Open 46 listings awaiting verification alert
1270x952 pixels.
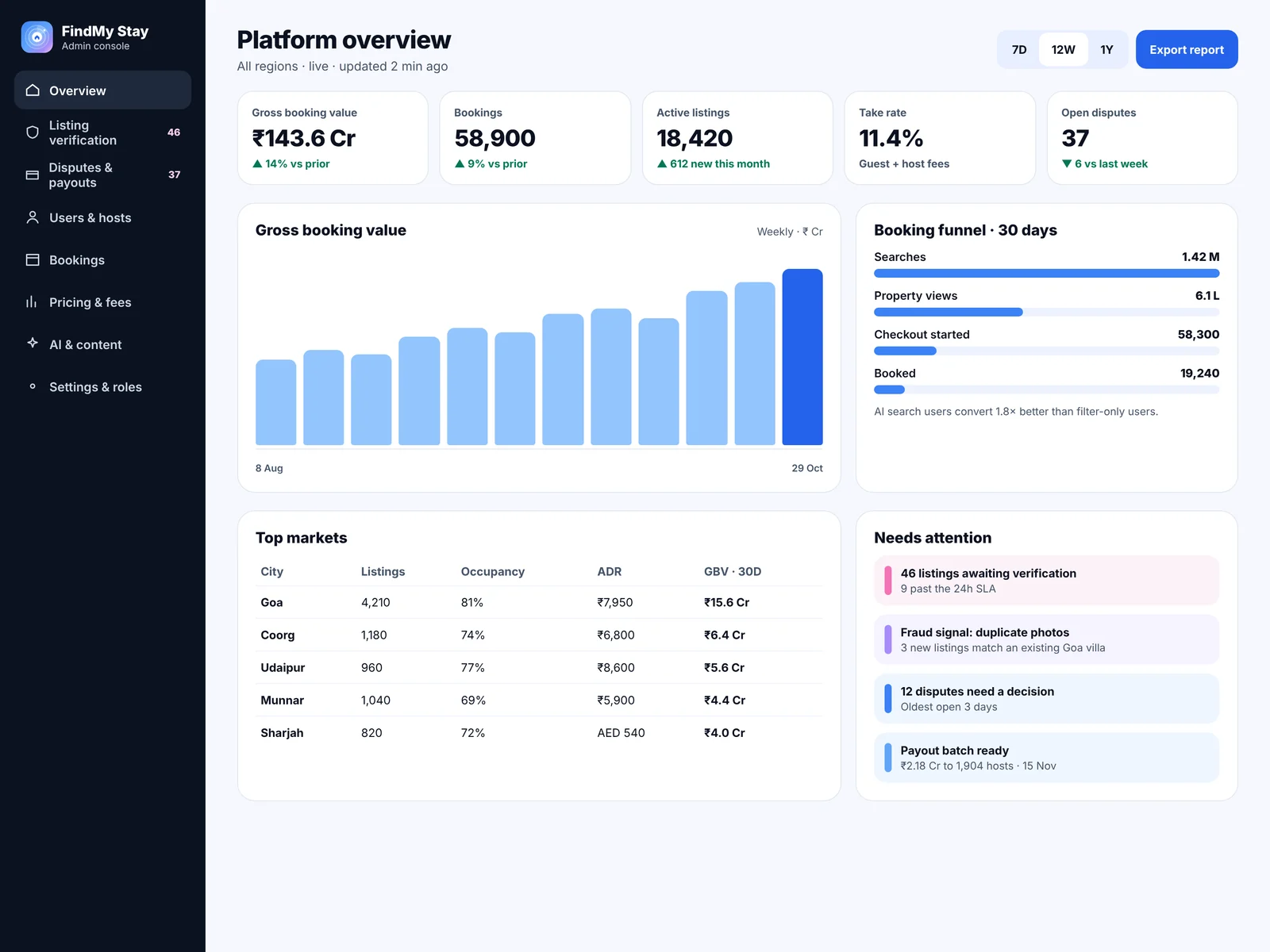pos(1046,581)
